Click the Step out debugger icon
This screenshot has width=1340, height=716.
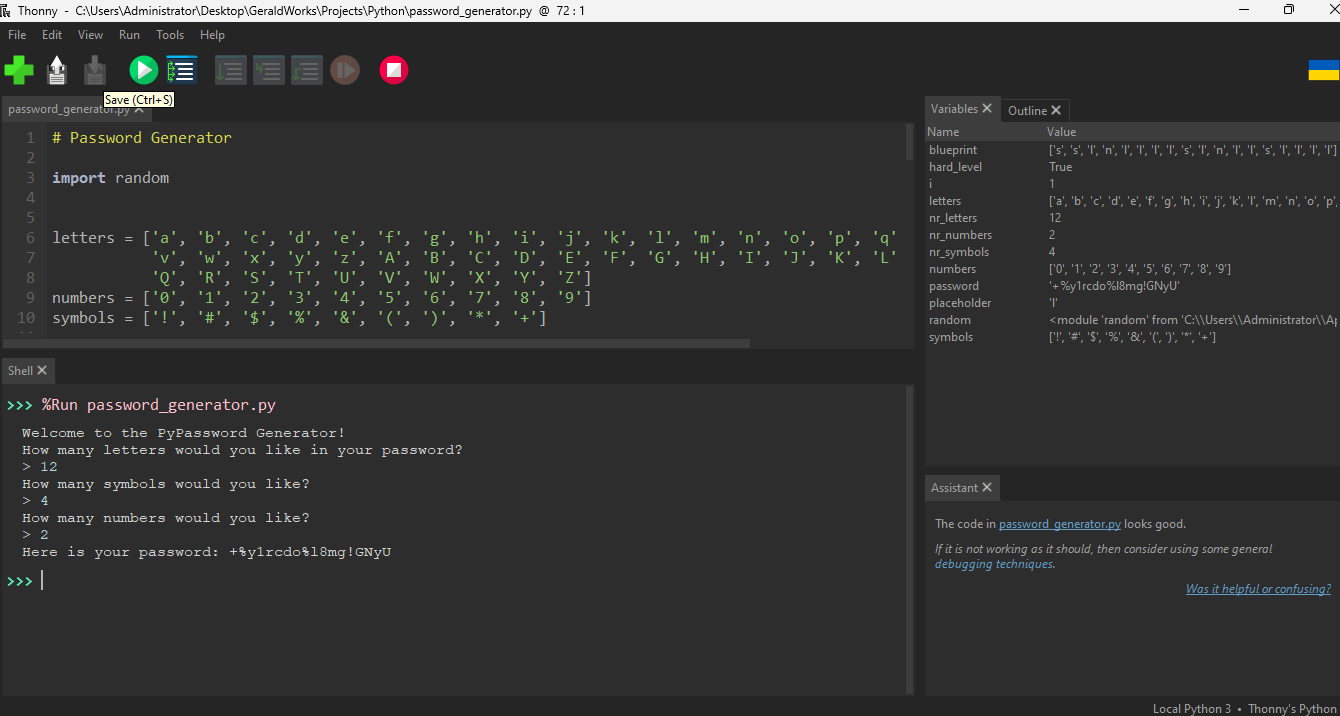[307, 70]
